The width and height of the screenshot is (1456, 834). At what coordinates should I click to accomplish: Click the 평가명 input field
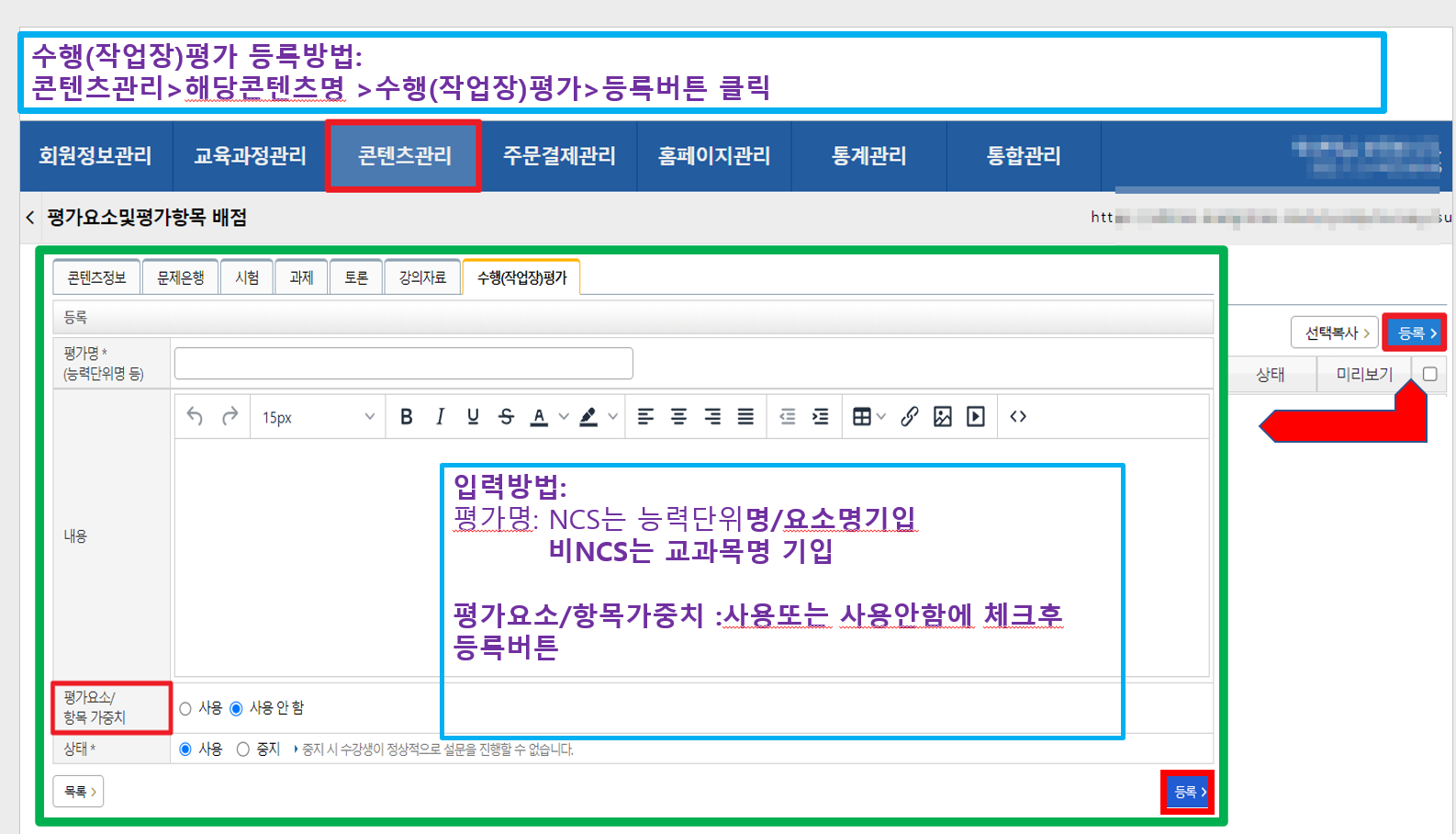click(x=404, y=364)
